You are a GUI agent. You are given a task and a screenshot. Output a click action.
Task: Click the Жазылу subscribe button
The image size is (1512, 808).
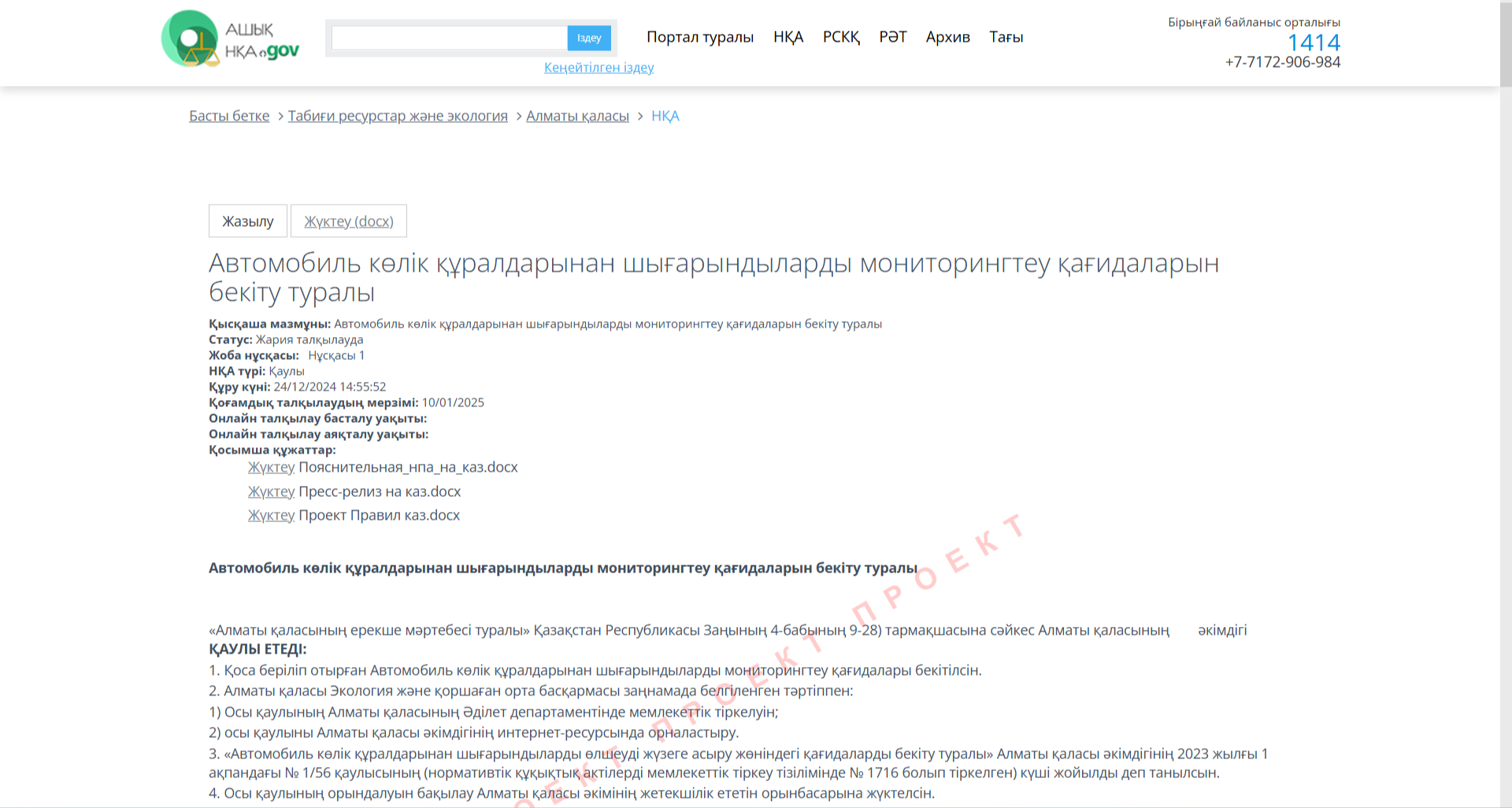click(x=248, y=221)
